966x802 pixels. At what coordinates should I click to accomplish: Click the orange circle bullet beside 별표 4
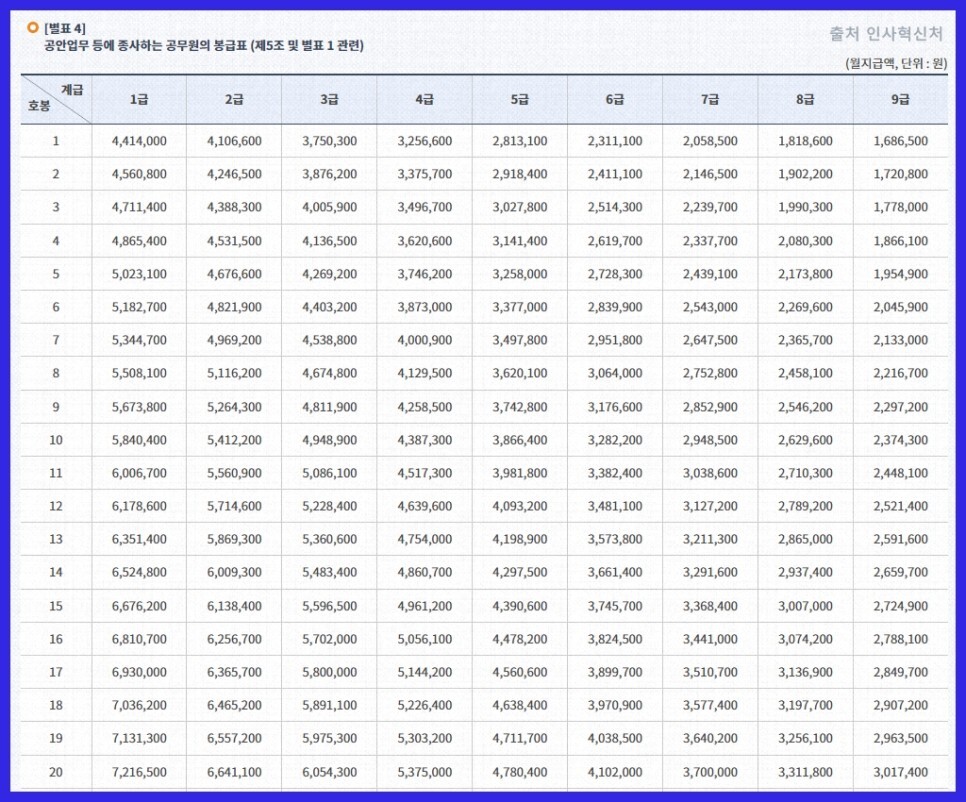33,28
